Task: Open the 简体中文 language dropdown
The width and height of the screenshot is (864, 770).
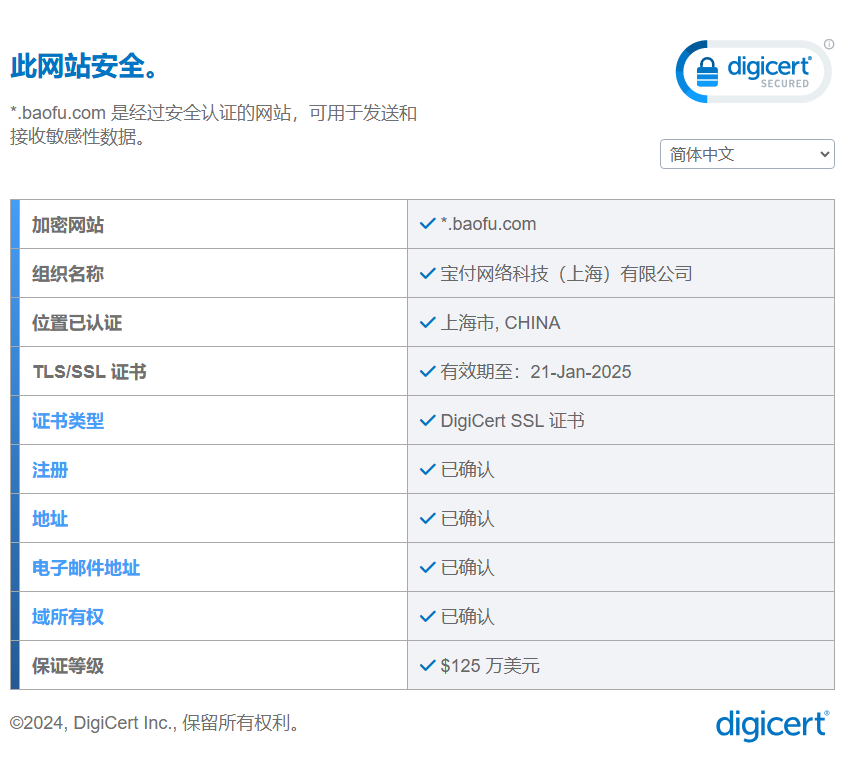Action: tap(747, 154)
